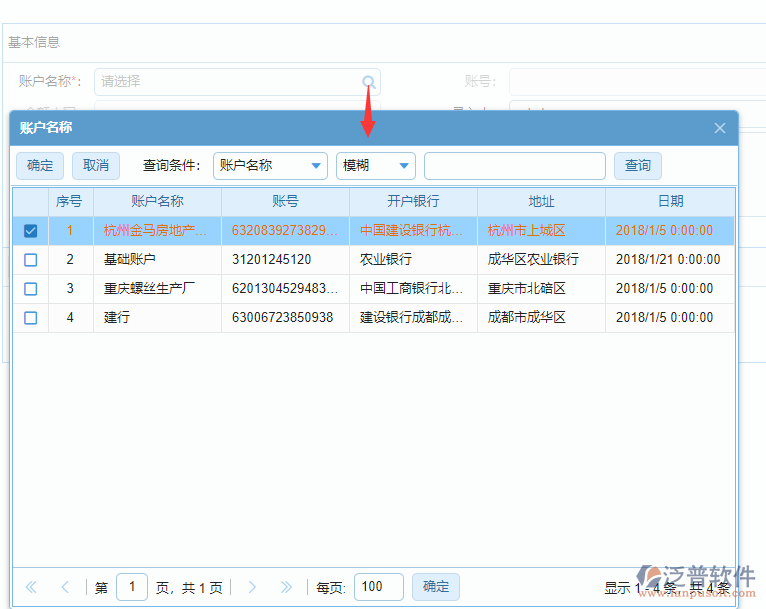766x609 pixels.
Task: Open the 账户名称 query condition dropdown
Action: tap(270, 166)
